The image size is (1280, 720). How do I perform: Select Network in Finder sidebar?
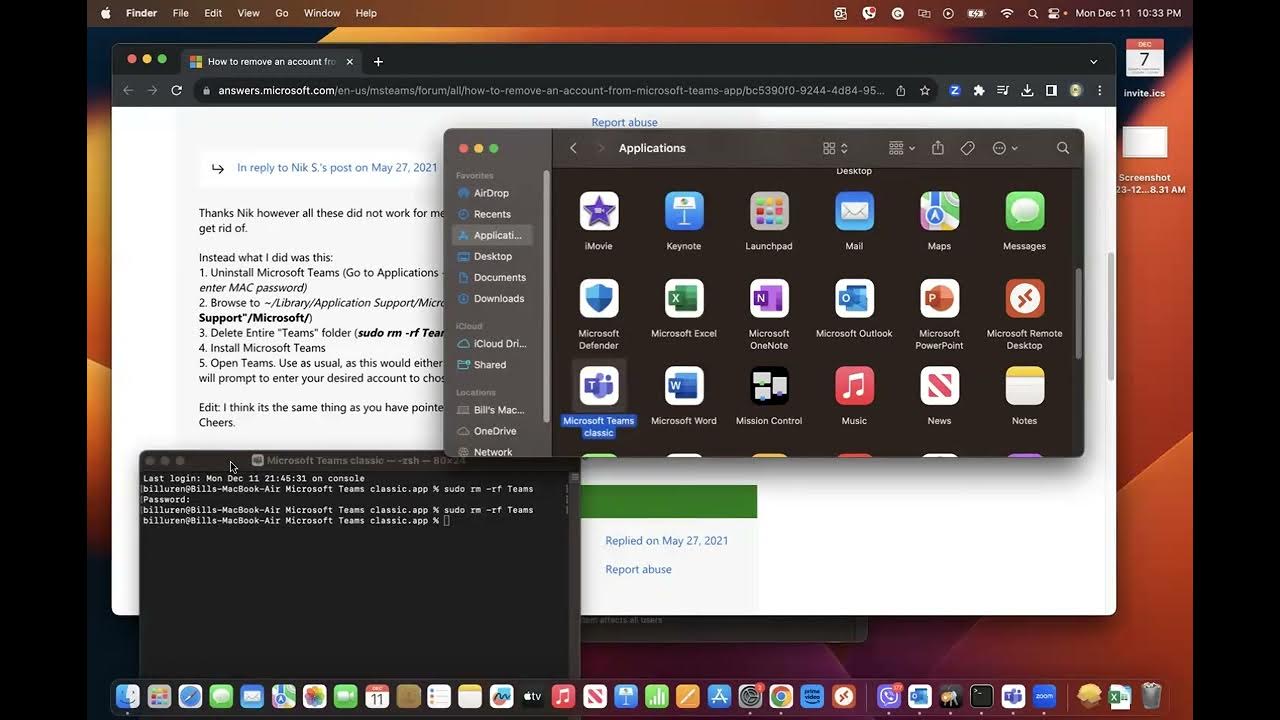(x=492, y=451)
